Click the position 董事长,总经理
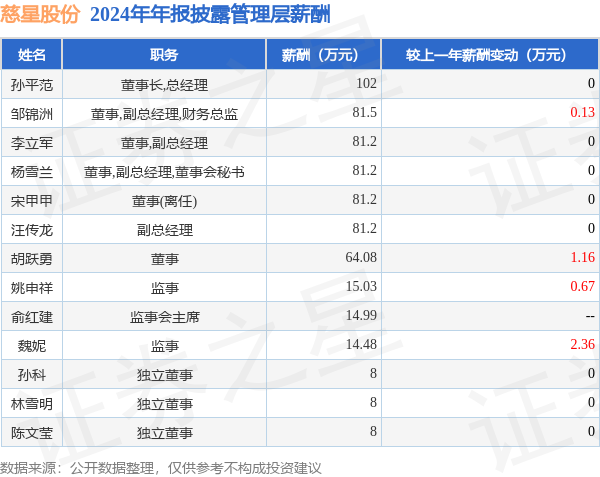The width and height of the screenshot is (600, 477). tap(164, 85)
